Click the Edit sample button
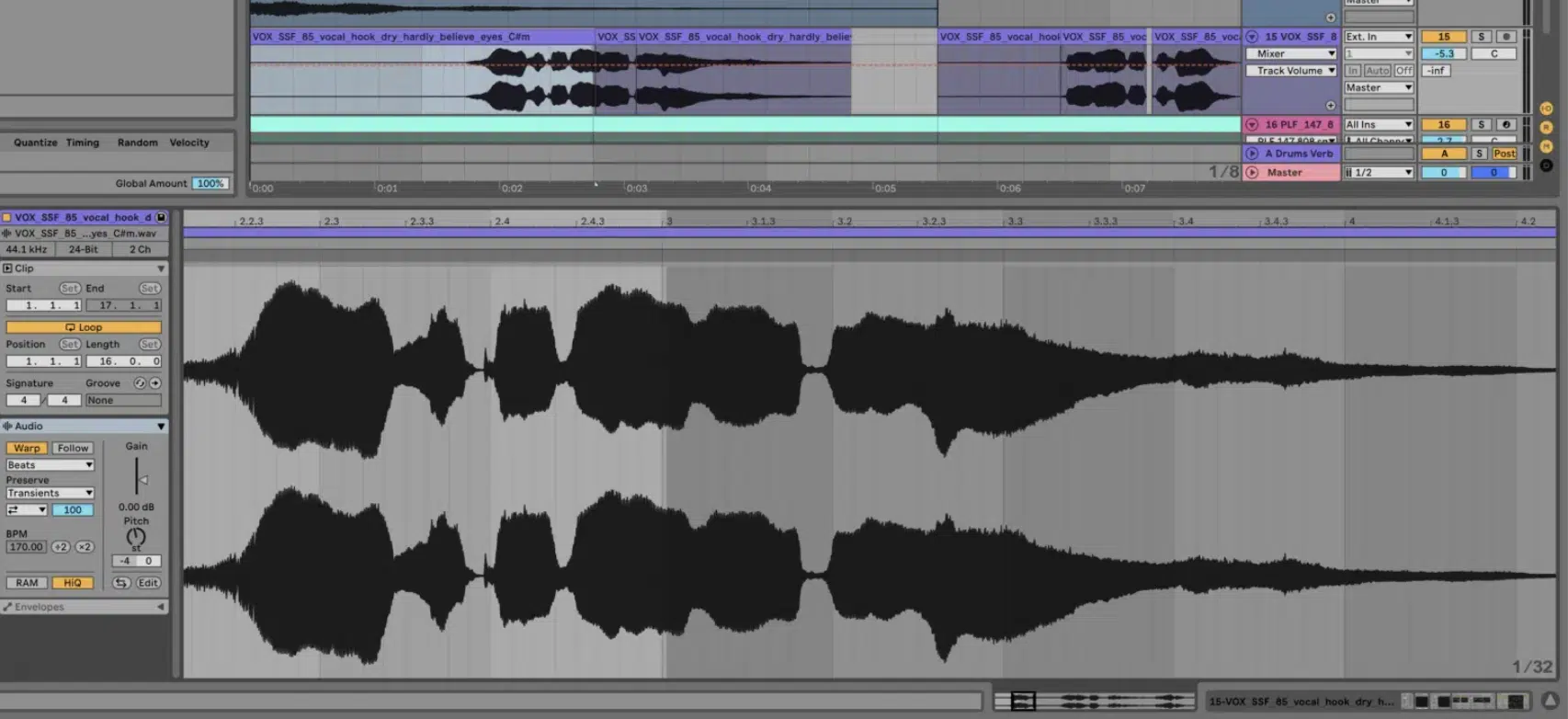 [148, 583]
